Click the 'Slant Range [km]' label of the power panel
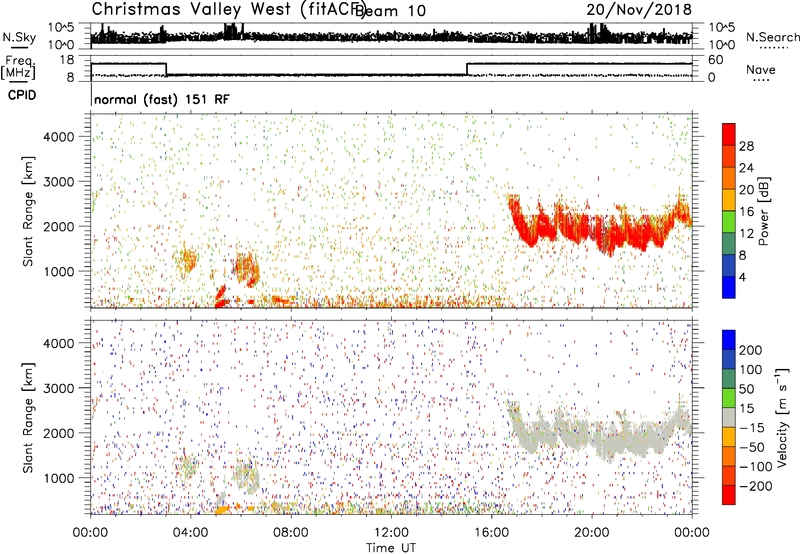Viewport: 800px width, 554px height. [28, 211]
